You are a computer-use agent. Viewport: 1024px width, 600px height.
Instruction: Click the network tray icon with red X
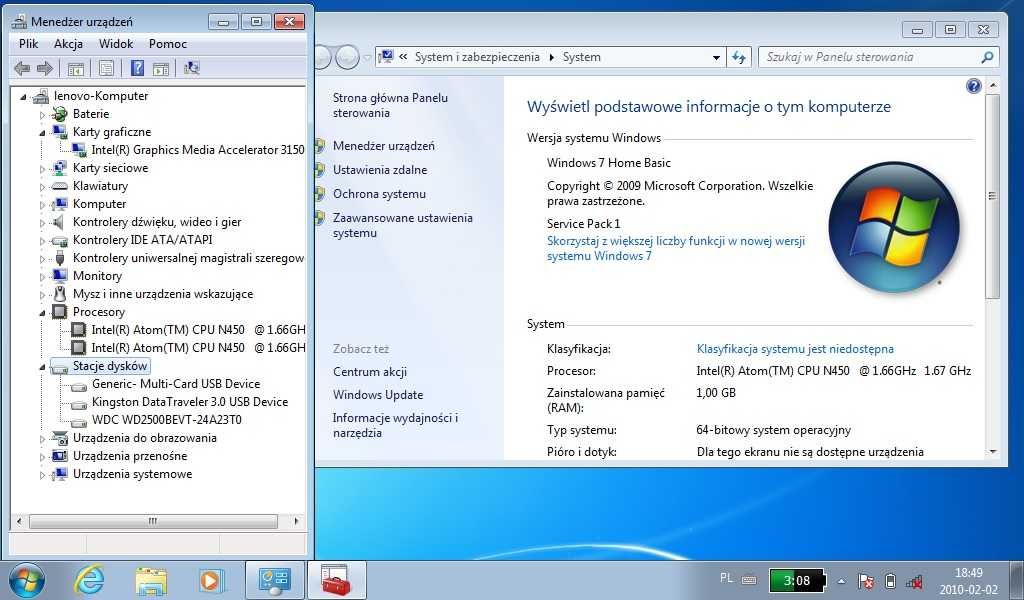tap(914, 580)
